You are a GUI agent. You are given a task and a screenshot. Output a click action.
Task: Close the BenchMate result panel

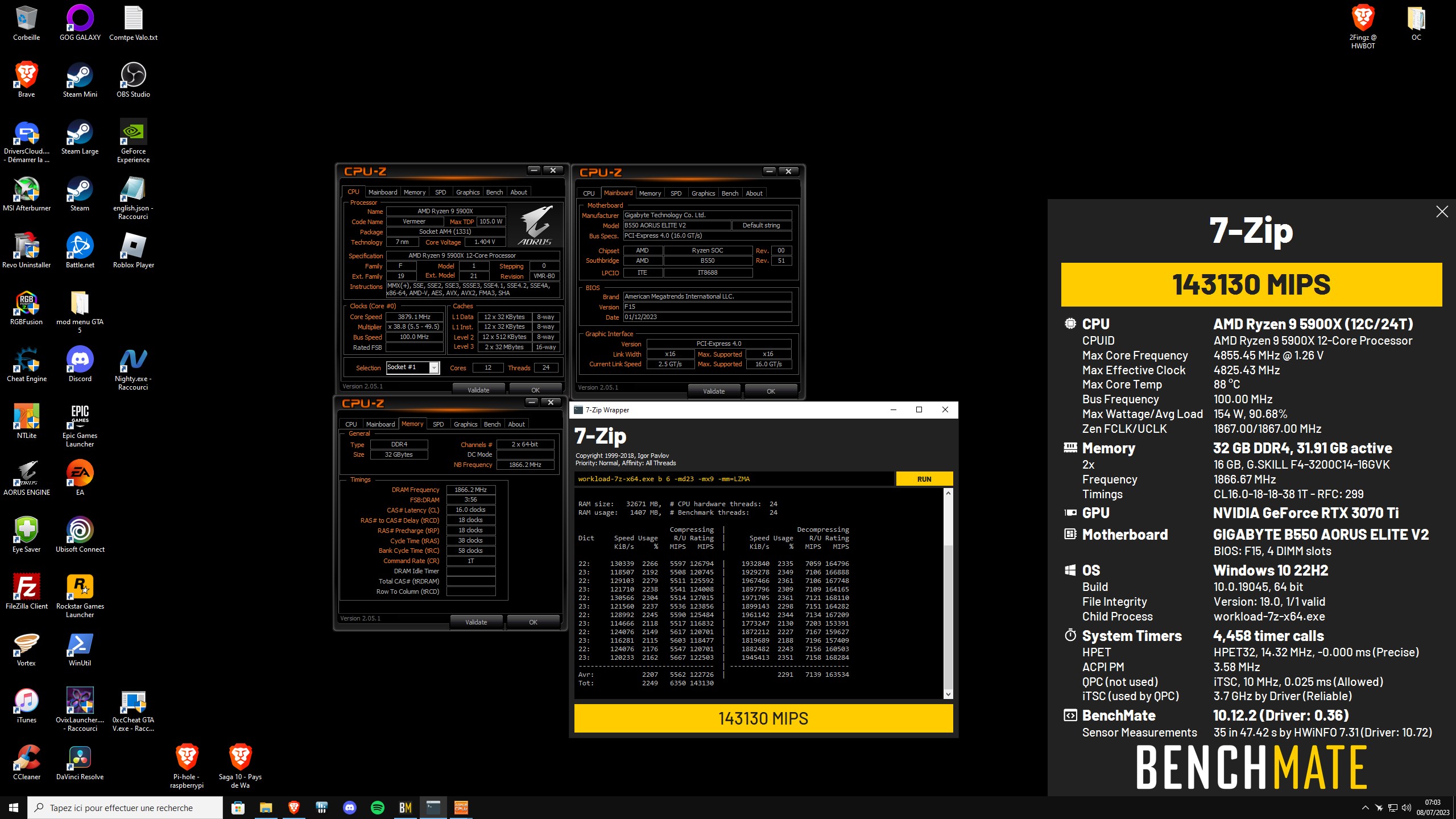click(1442, 212)
